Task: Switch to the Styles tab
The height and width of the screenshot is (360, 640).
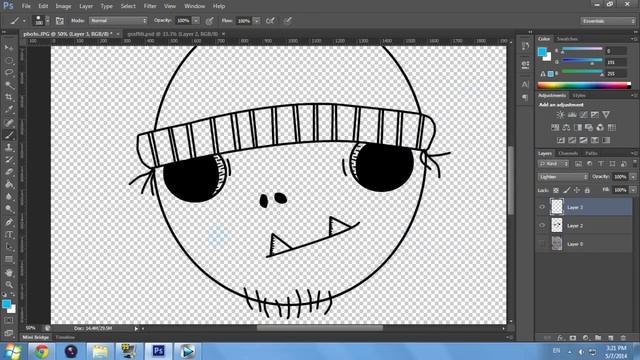Action: click(x=579, y=96)
